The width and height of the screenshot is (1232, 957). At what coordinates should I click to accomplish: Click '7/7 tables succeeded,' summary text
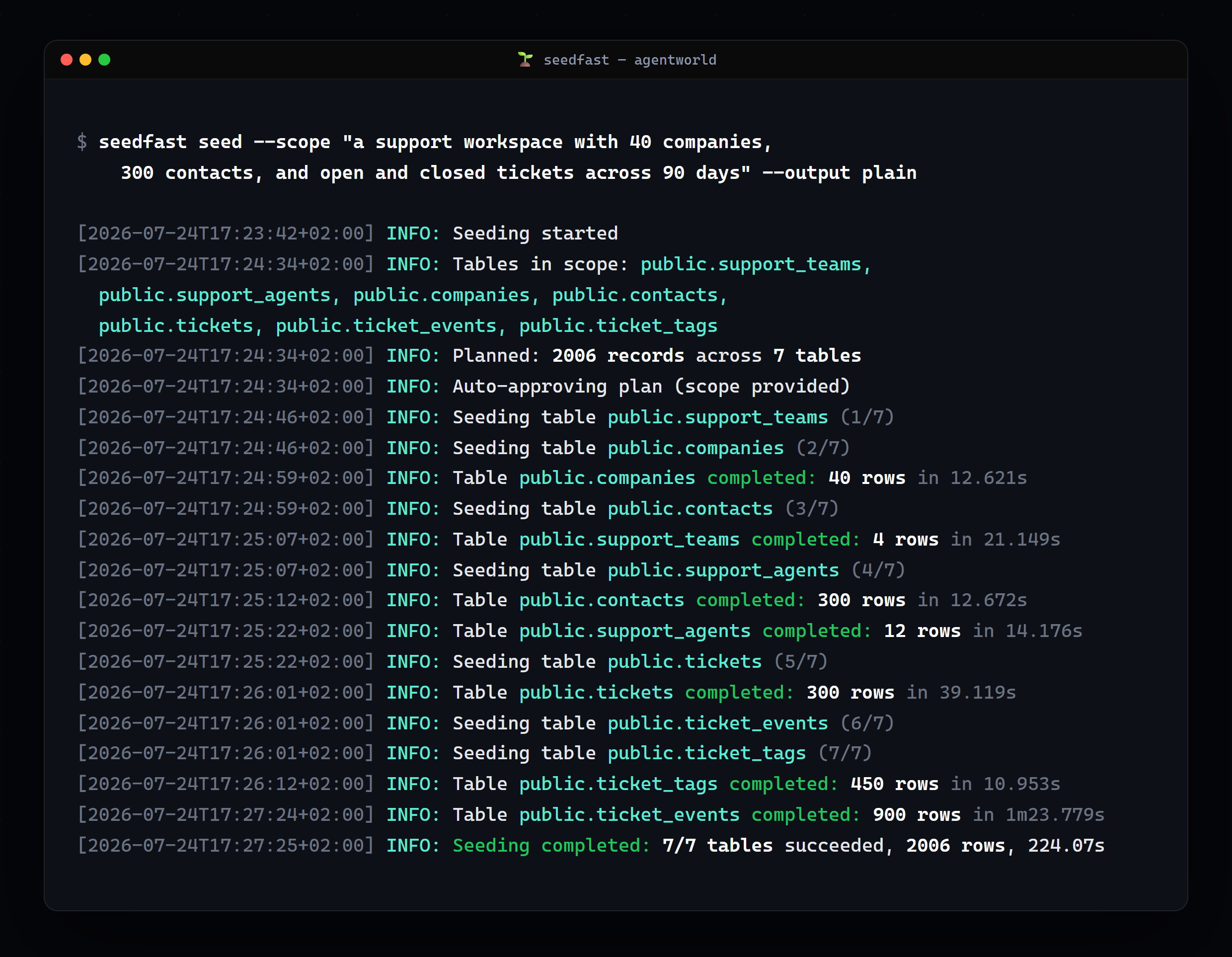(x=778, y=846)
